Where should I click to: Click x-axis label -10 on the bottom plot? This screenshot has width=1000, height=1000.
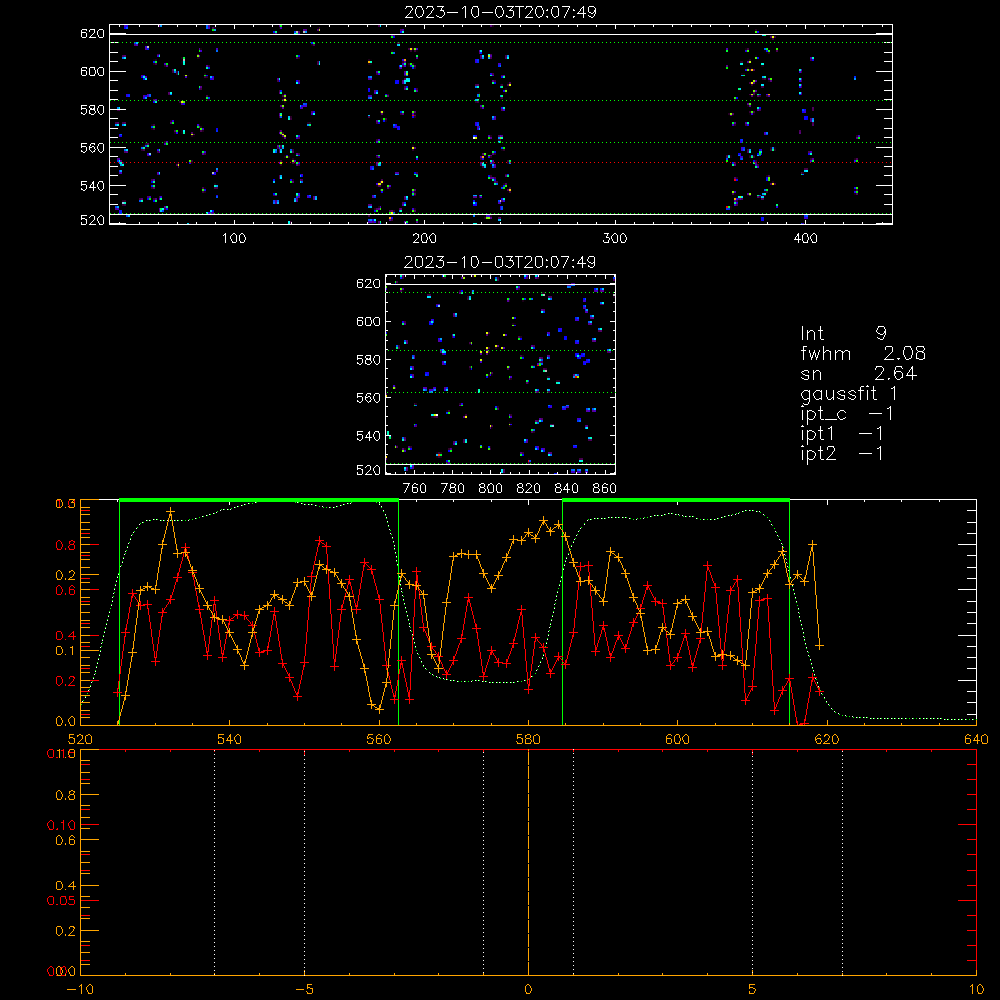pos(80,989)
